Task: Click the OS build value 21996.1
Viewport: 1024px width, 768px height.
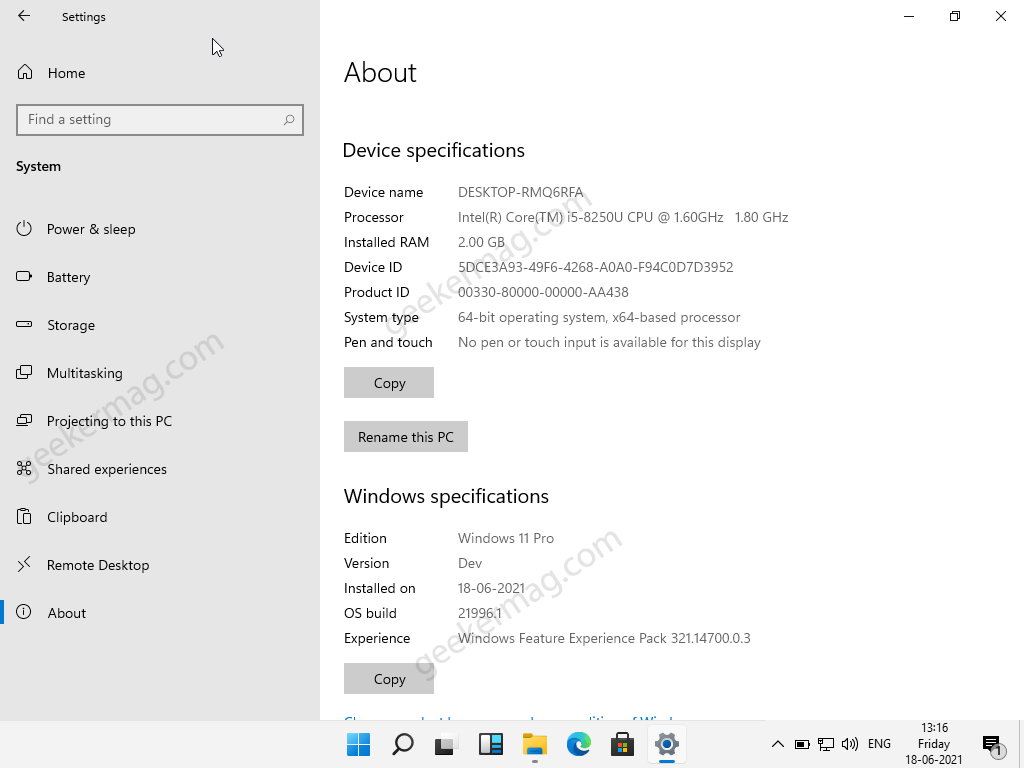Action: 479,613
